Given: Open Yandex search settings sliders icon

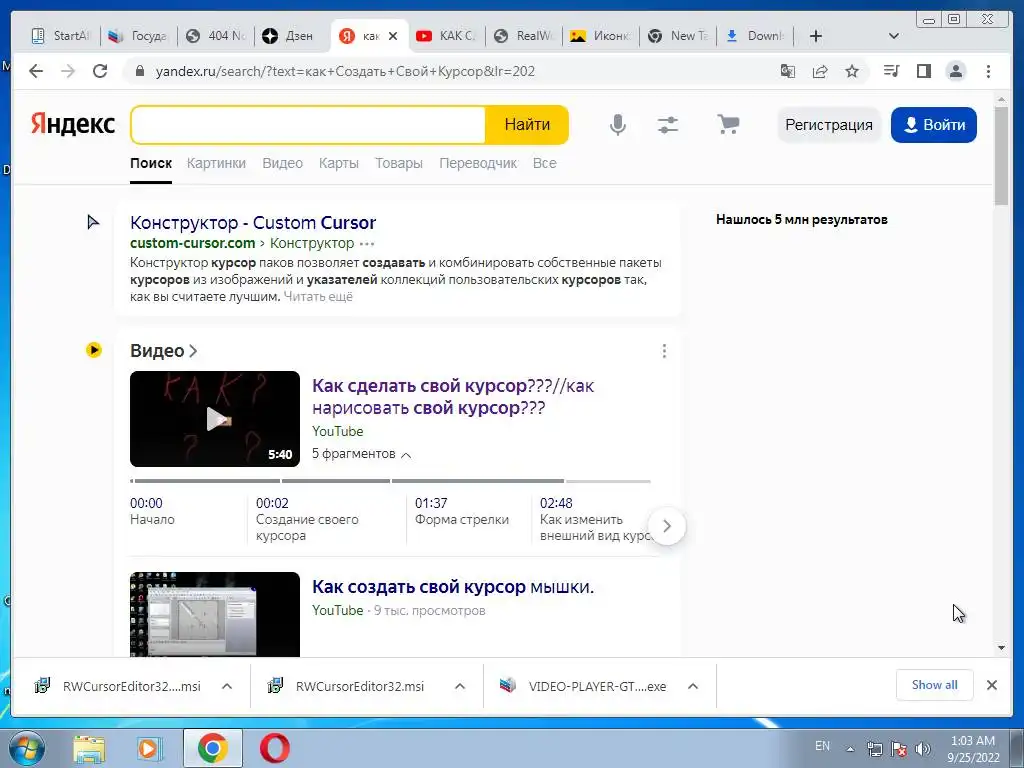Looking at the screenshot, I should [667, 124].
